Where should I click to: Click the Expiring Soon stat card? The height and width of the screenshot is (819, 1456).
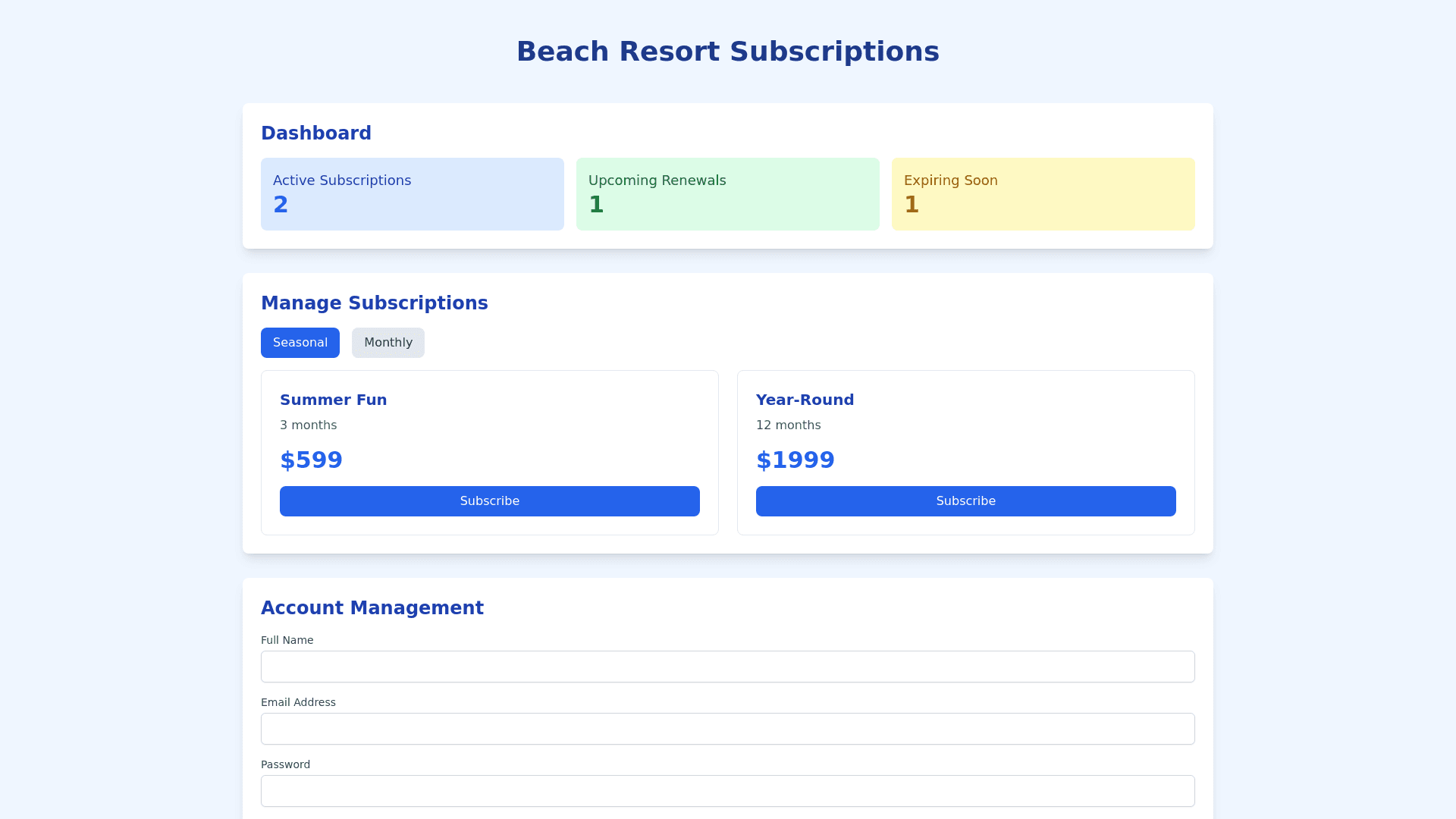pos(1043,194)
